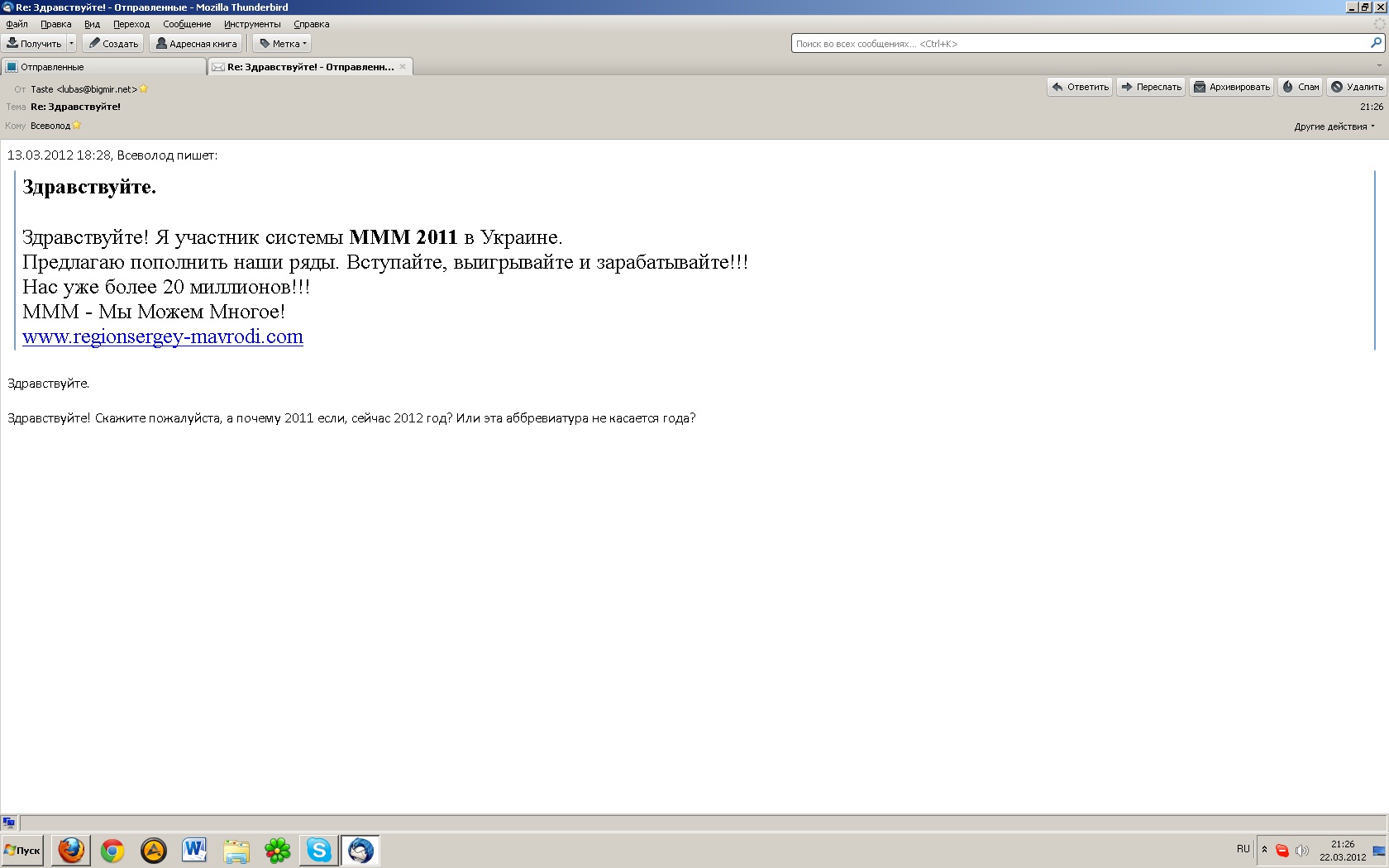Open ICQ flower icon in taskbar
Screen dimensions: 1389x868
[x=278, y=850]
